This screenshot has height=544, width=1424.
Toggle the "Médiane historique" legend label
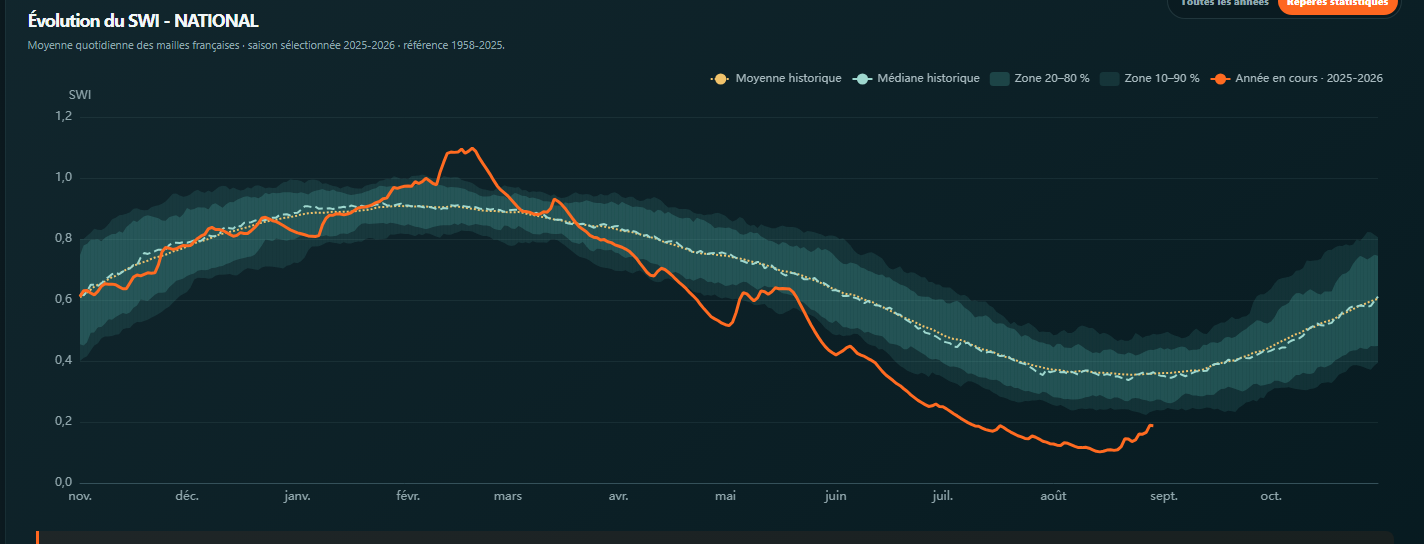pyautogui.click(x=928, y=78)
